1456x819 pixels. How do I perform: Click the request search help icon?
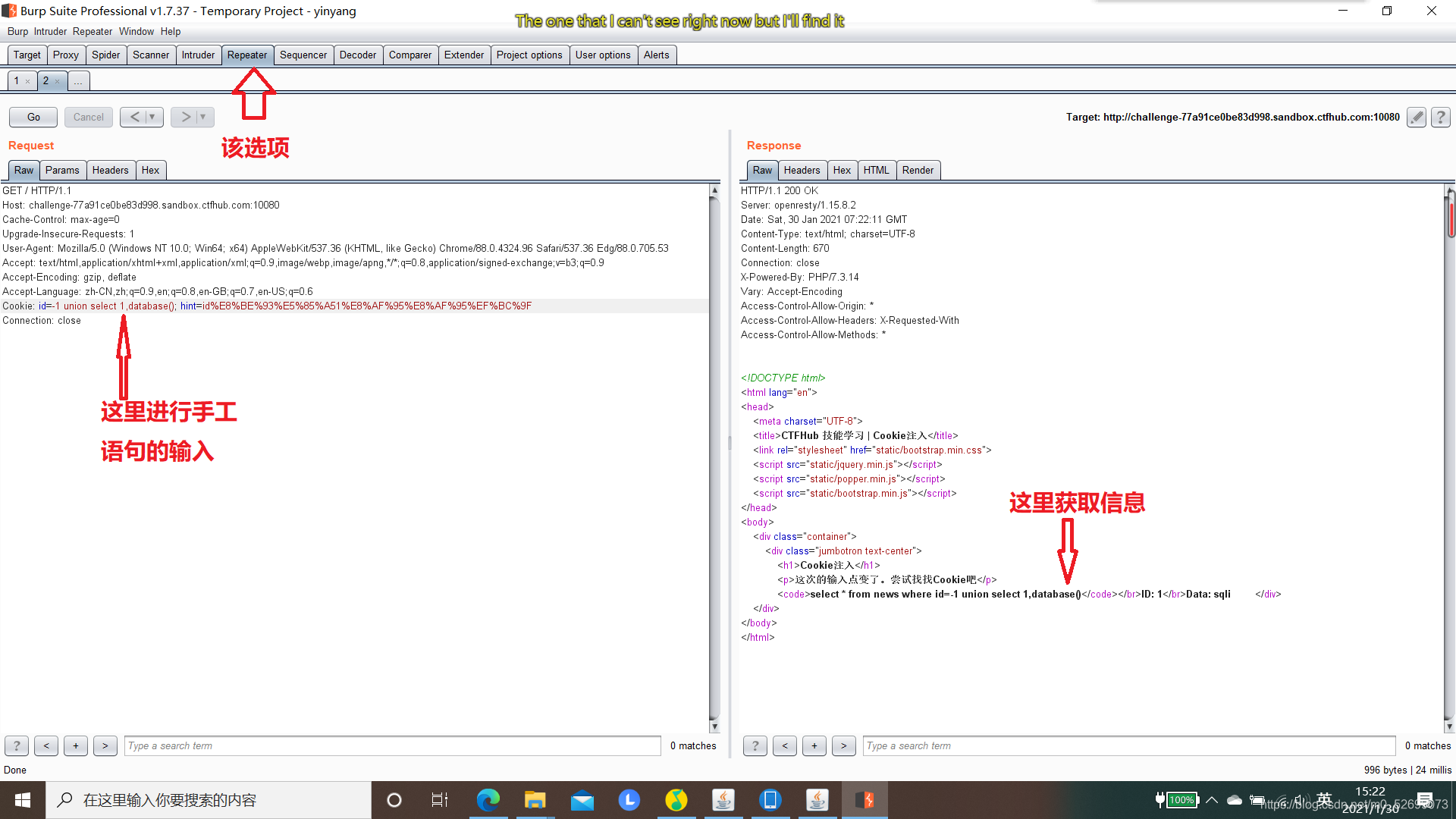coord(17,746)
